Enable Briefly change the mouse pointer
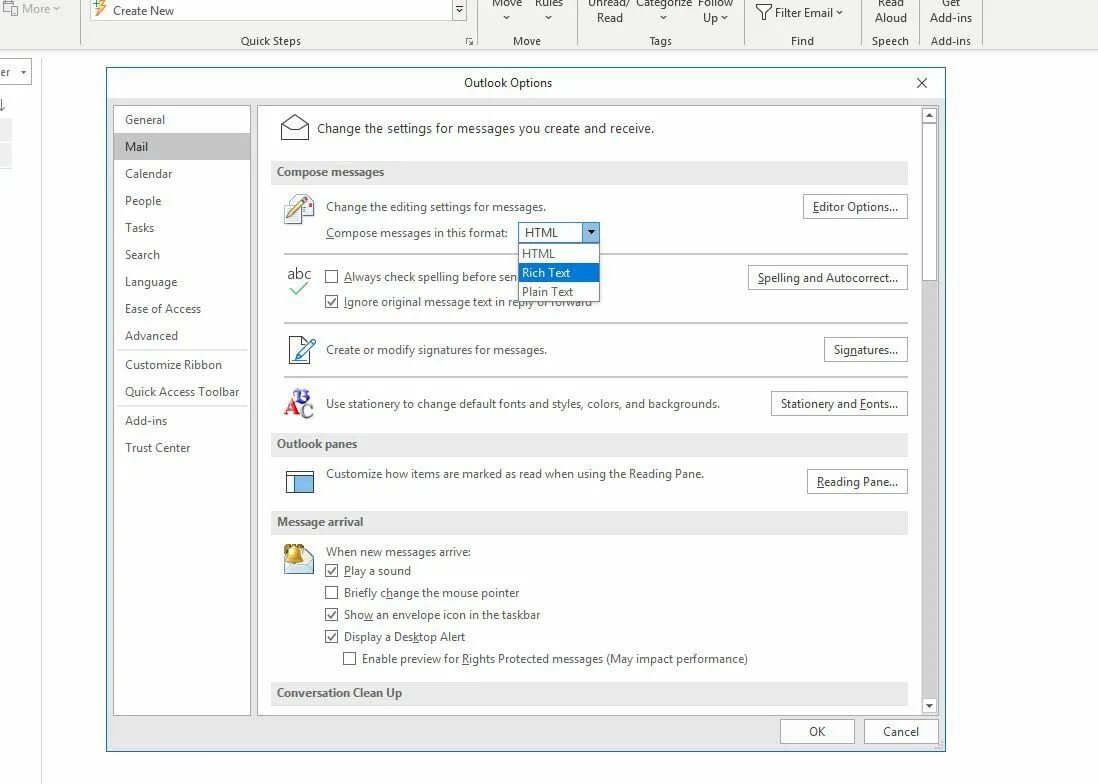1098x784 pixels. (x=332, y=593)
